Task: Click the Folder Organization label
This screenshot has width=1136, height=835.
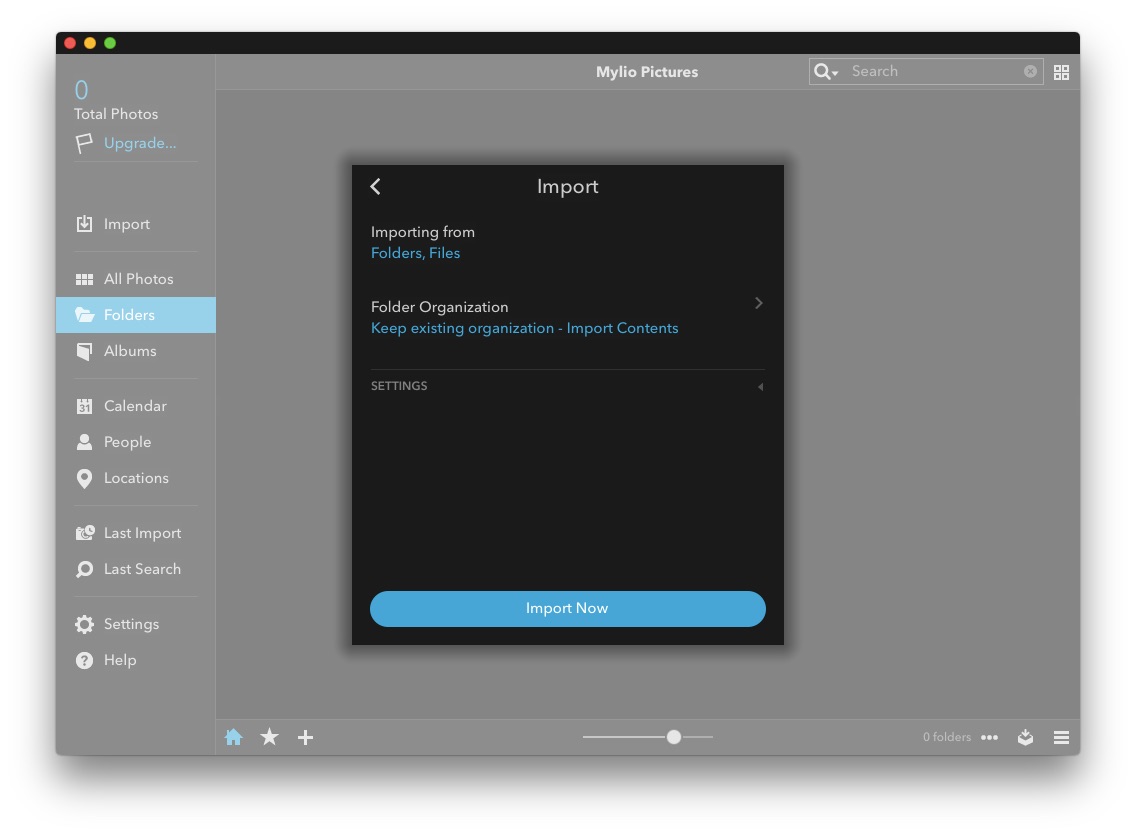Action: click(440, 307)
